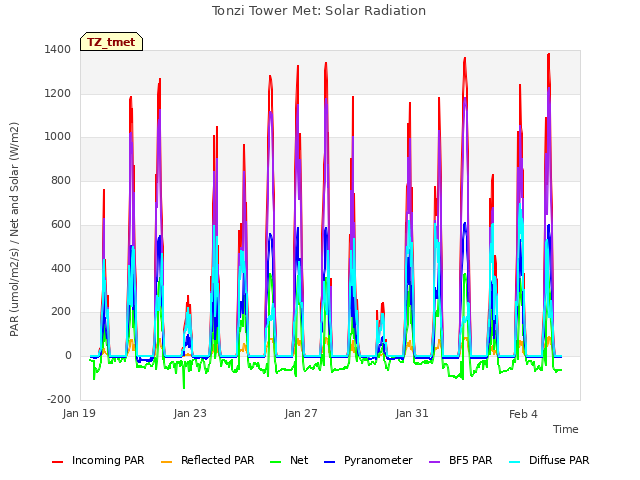The height and width of the screenshot is (480, 640).
Task: Click the Jan 19 x-axis label
Action: 79,413
